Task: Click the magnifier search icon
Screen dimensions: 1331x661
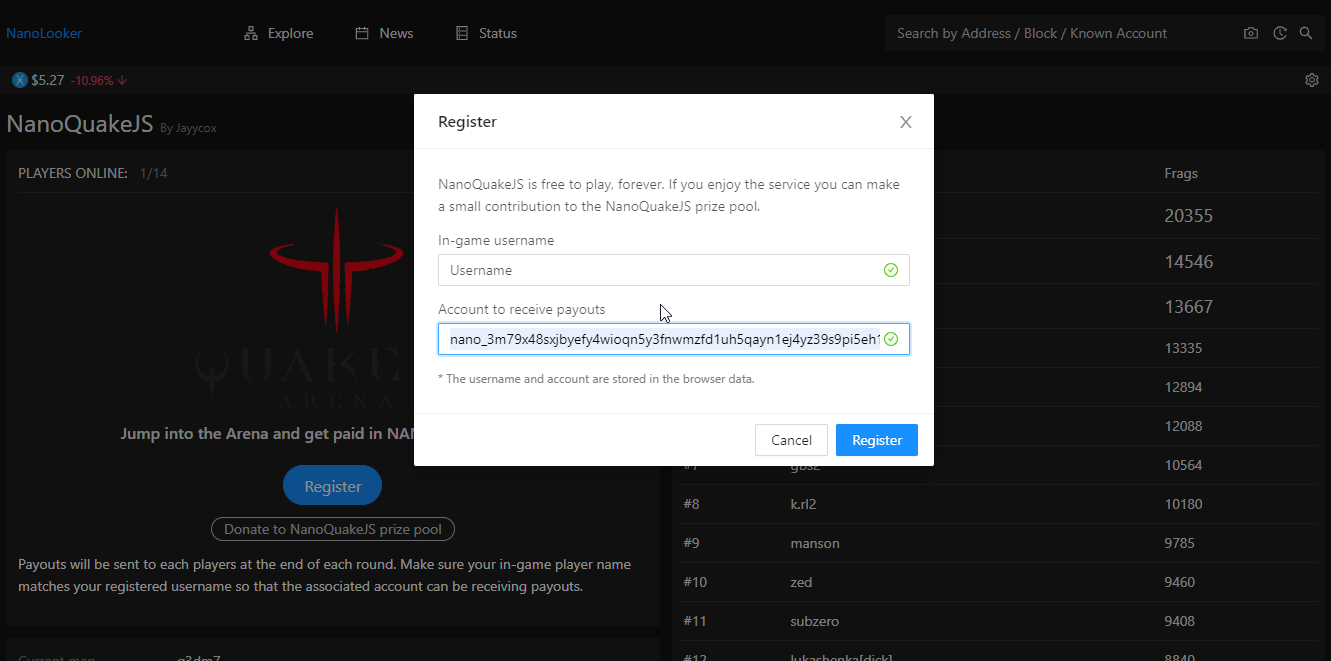Action: click(x=1306, y=33)
